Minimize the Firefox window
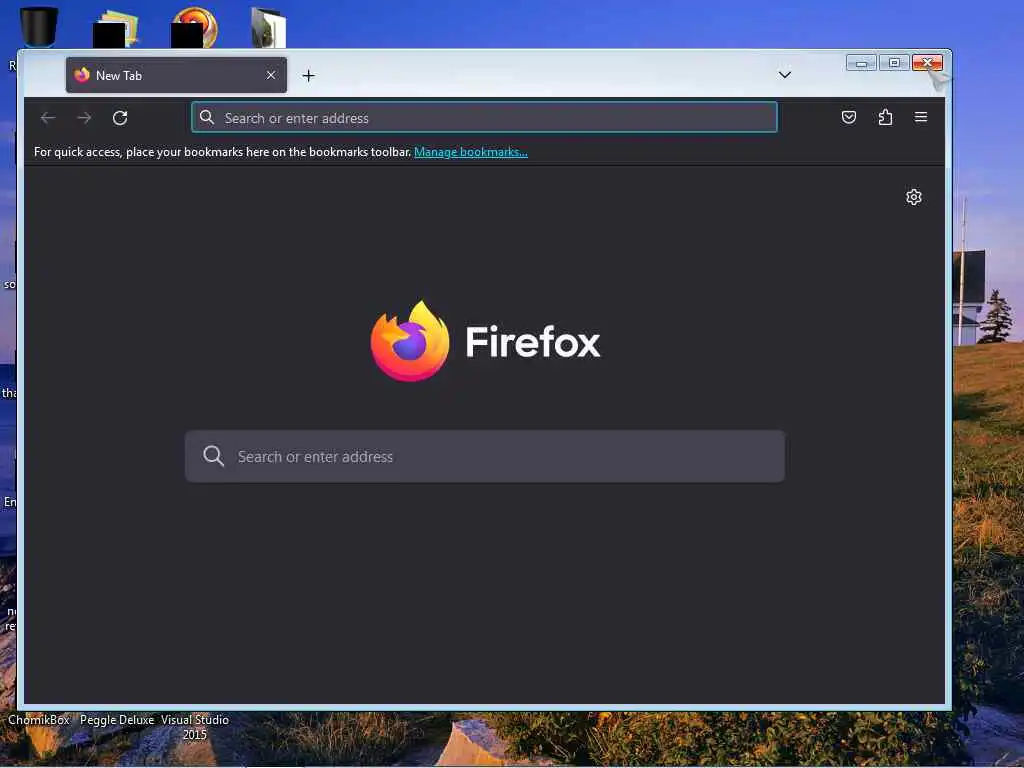The image size is (1024, 768). (861, 63)
